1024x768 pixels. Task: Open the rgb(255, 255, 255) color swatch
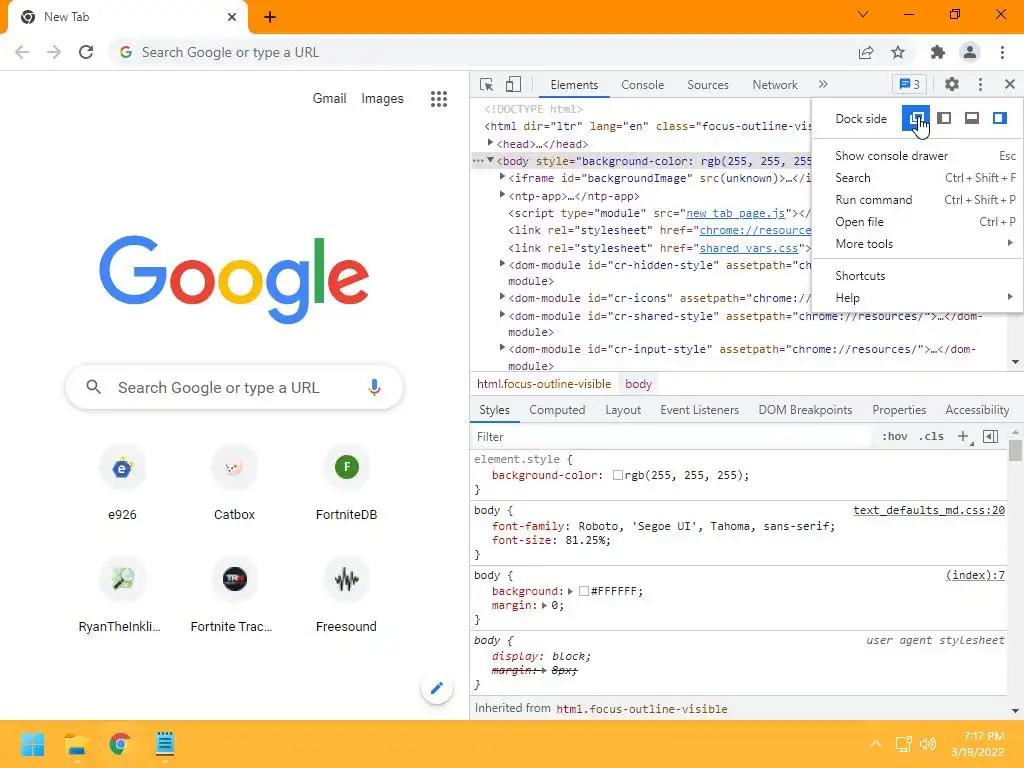617,475
